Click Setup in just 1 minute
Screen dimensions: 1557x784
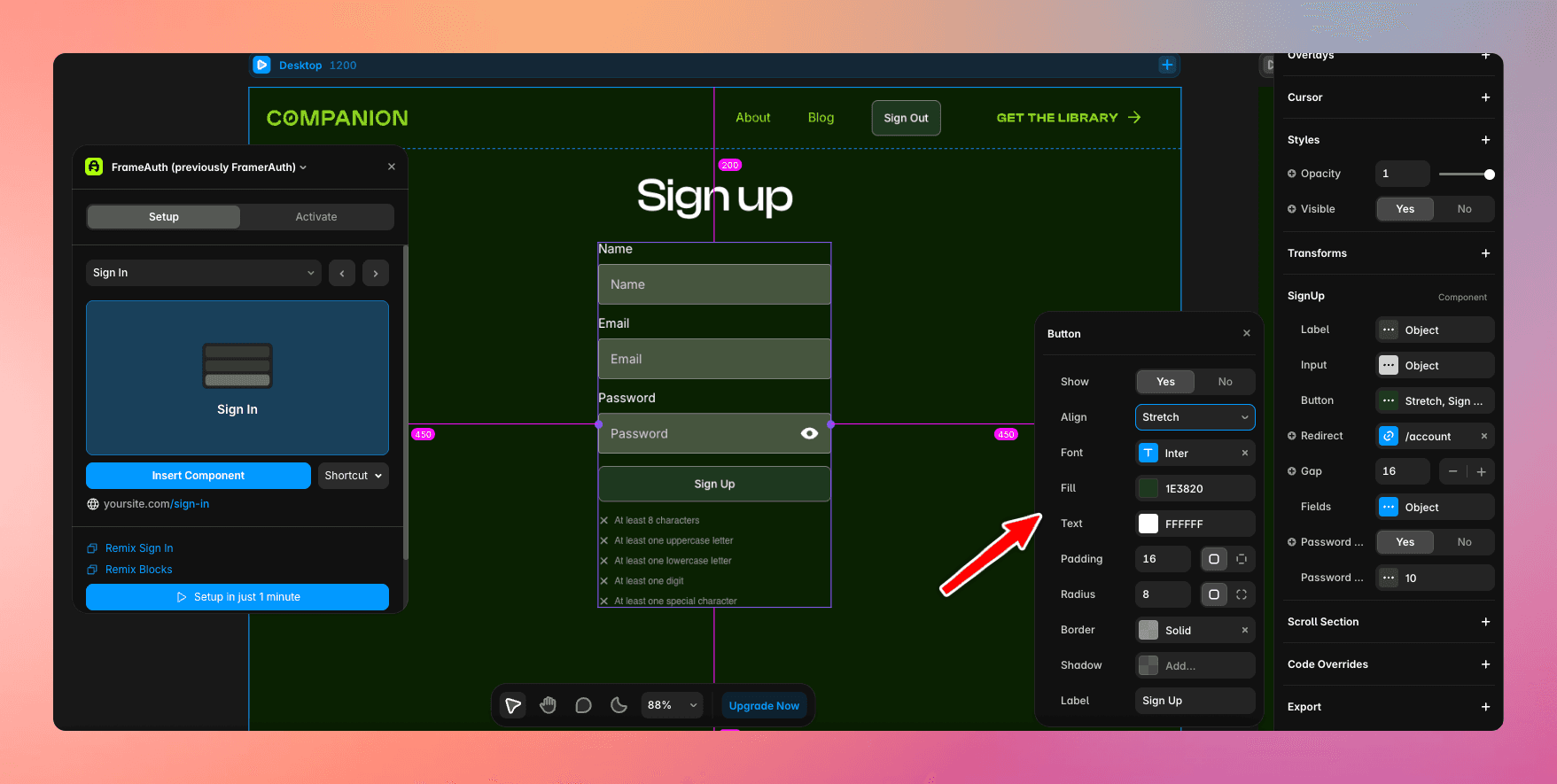point(237,597)
